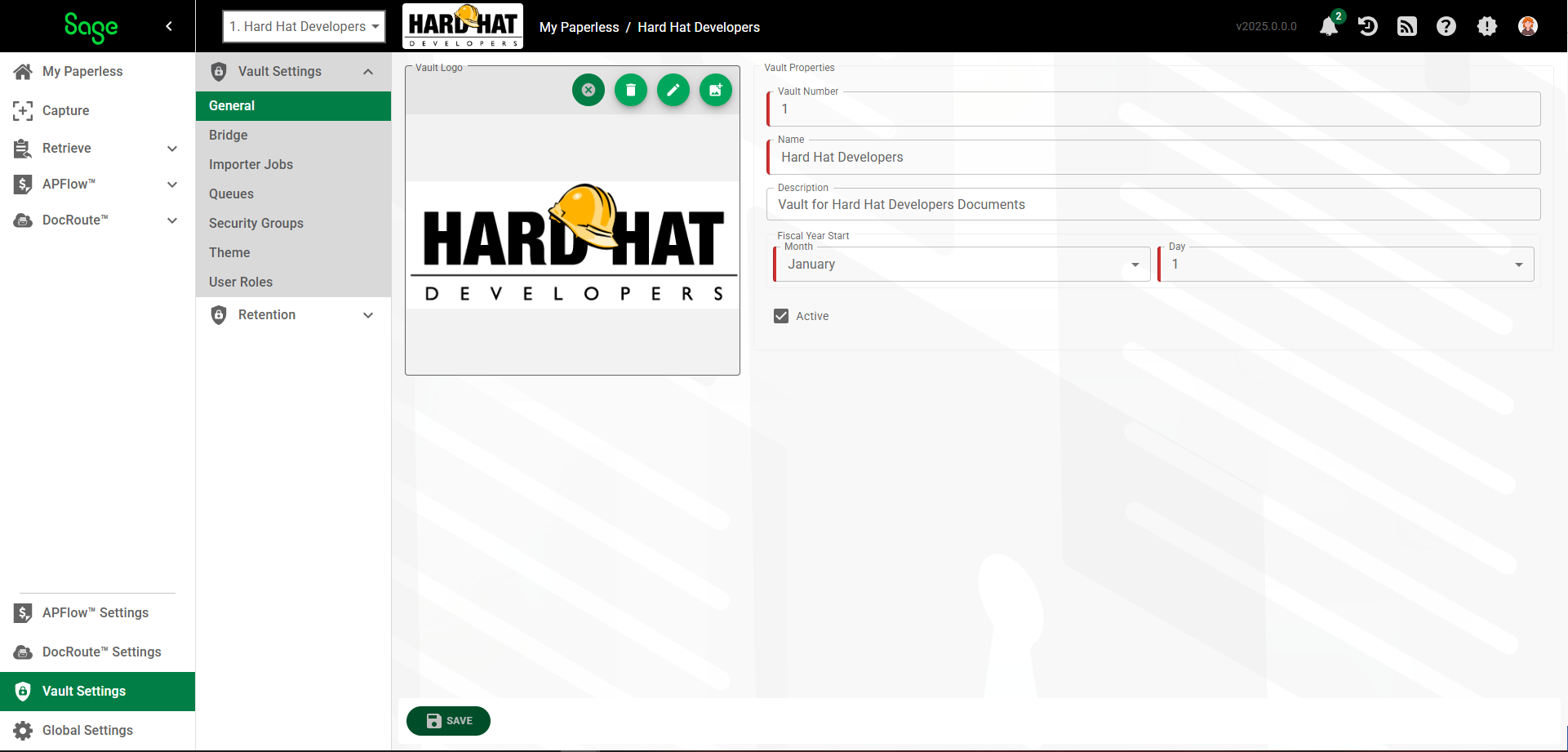Cancel the vault logo change
Image resolution: width=1568 pixels, height=752 pixels.
(x=589, y=90)
